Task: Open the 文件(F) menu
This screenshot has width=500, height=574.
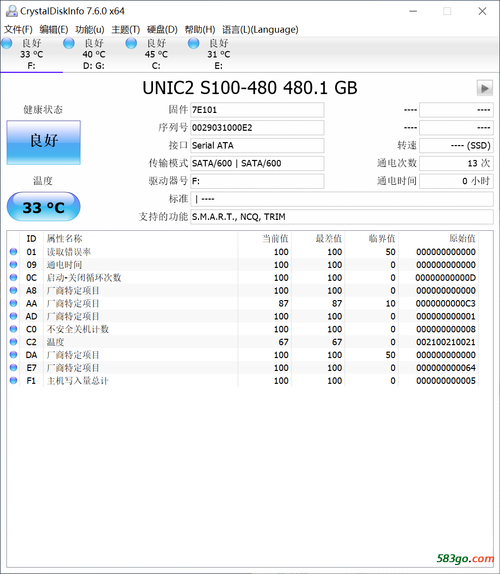Action: pyautogui.click(x=18, y=29)
